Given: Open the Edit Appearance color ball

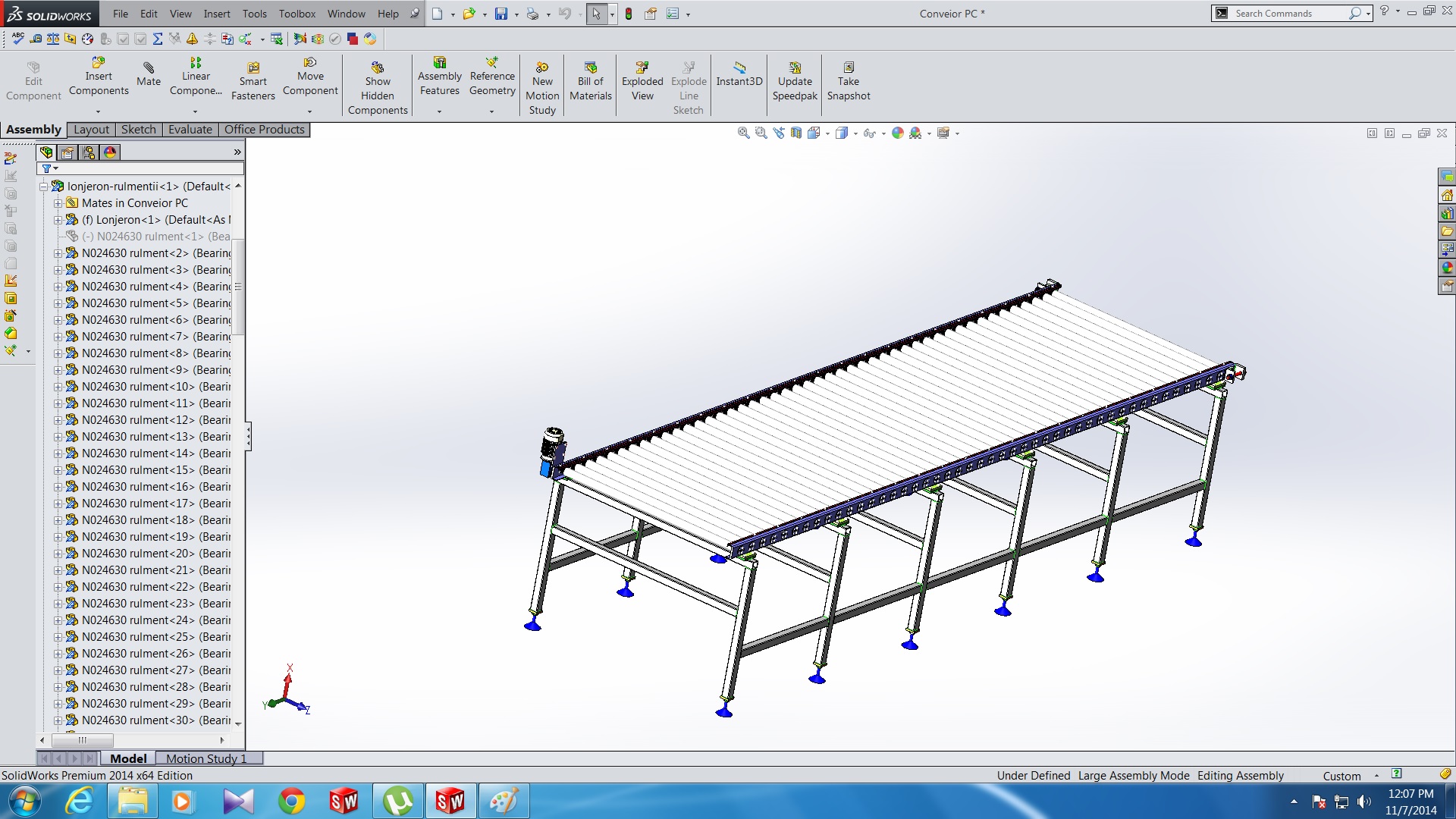Looking at the screenshot, I should coord(898,133).
